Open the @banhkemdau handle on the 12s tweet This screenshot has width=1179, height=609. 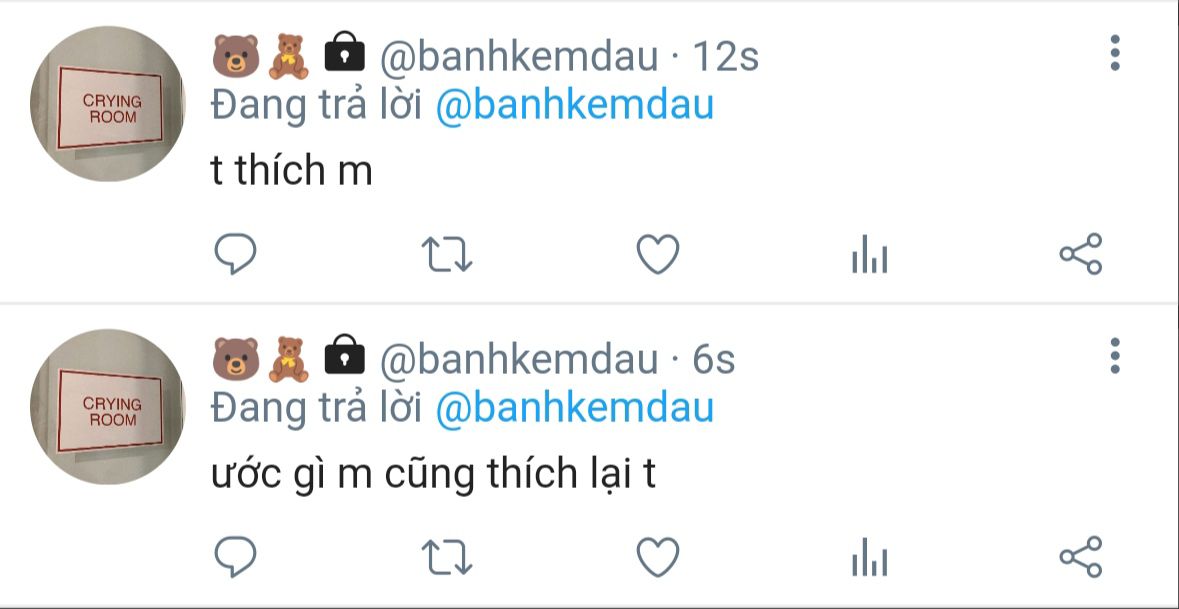519,56
